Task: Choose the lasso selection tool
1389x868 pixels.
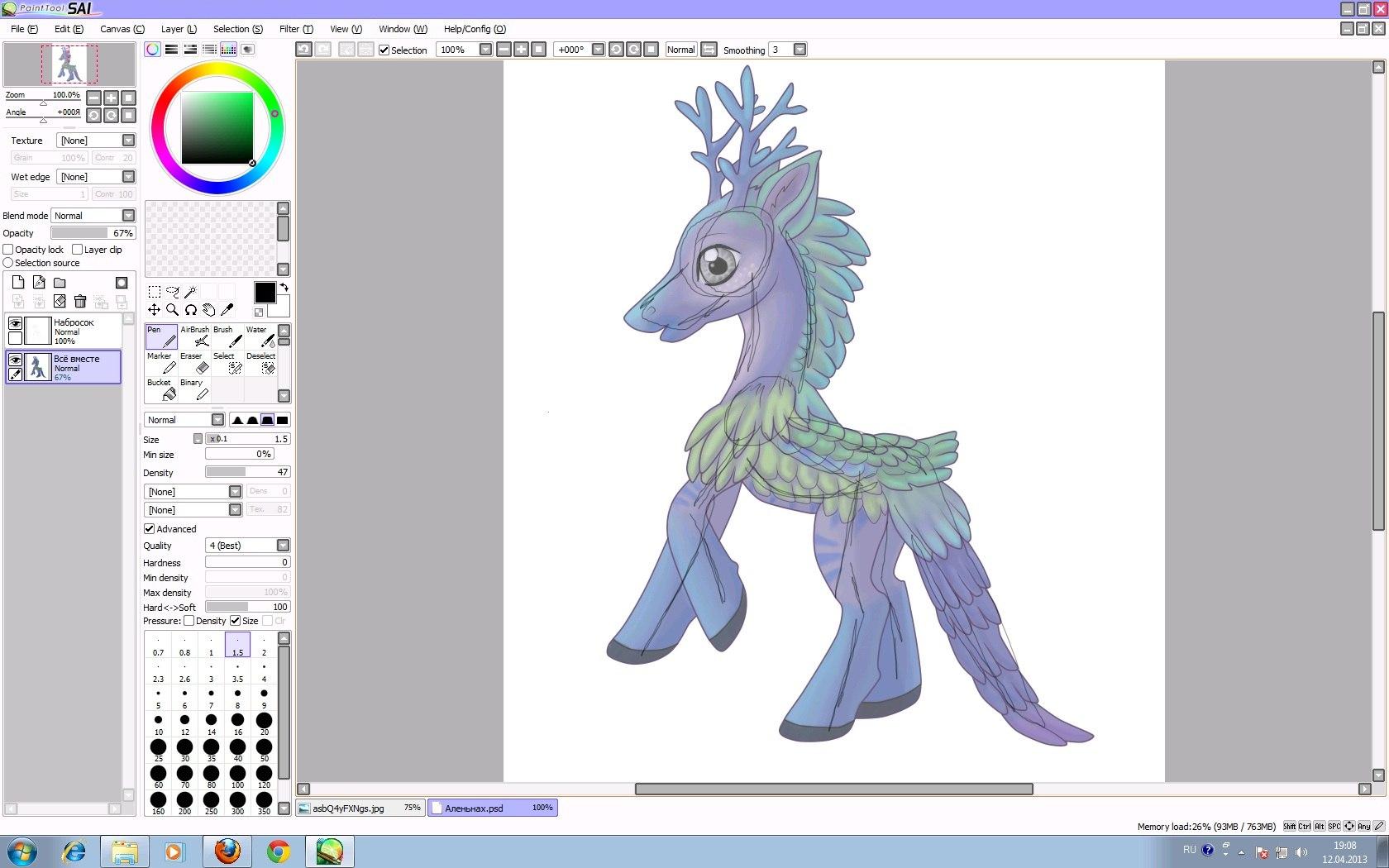Action: (x=173, y=292)
